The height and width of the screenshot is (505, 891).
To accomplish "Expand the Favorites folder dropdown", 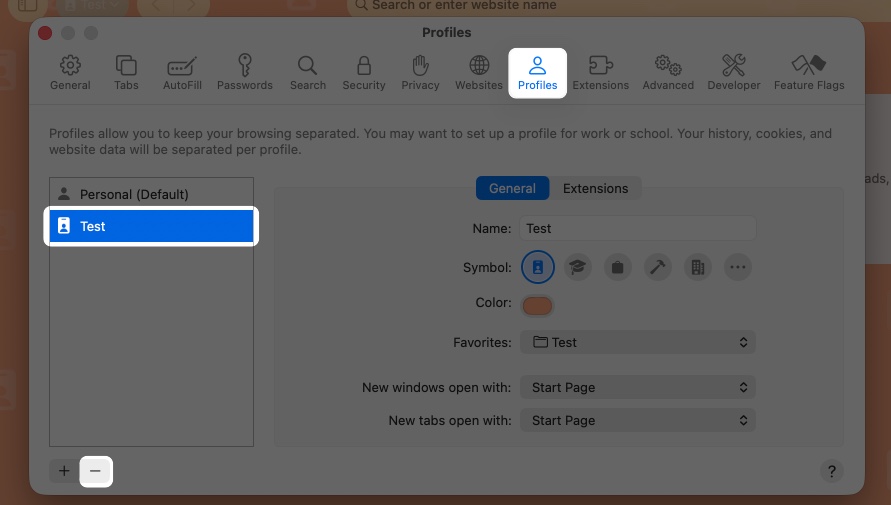I will (638, 342).
